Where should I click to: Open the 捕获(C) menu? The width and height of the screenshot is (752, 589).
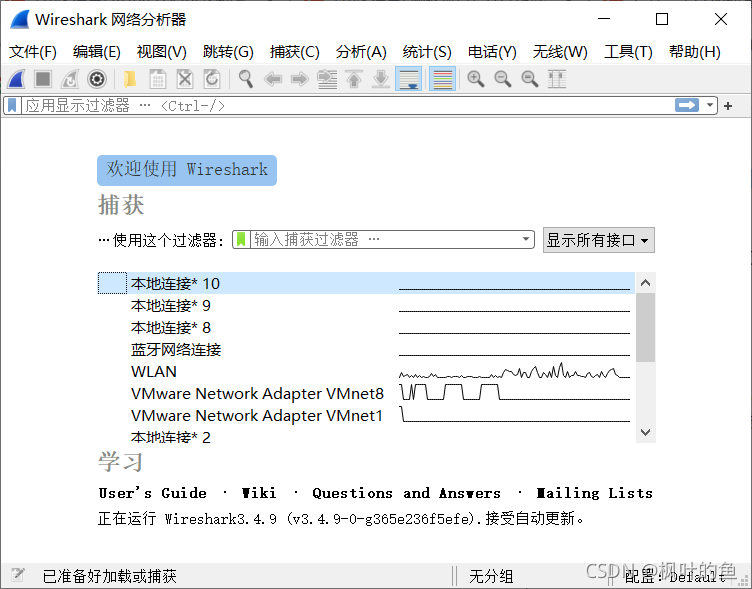(x=294, y=52)
